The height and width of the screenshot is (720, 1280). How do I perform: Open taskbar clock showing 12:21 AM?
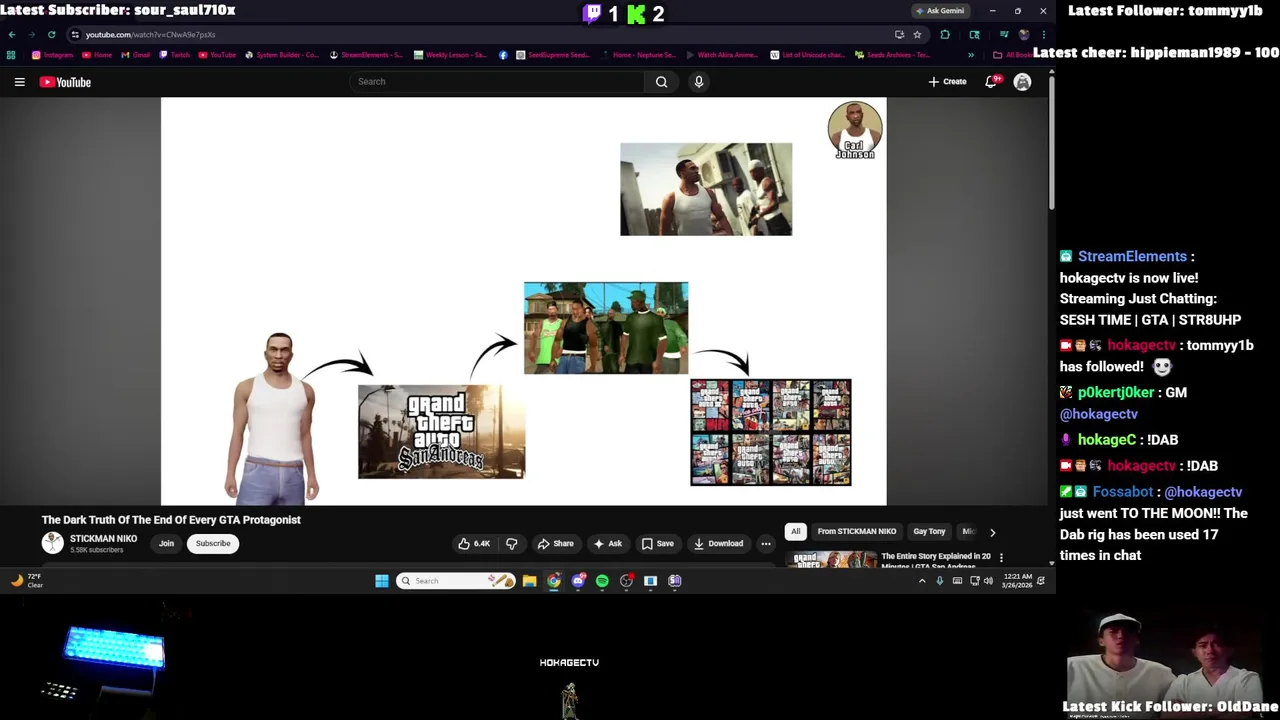(1017, 581)
